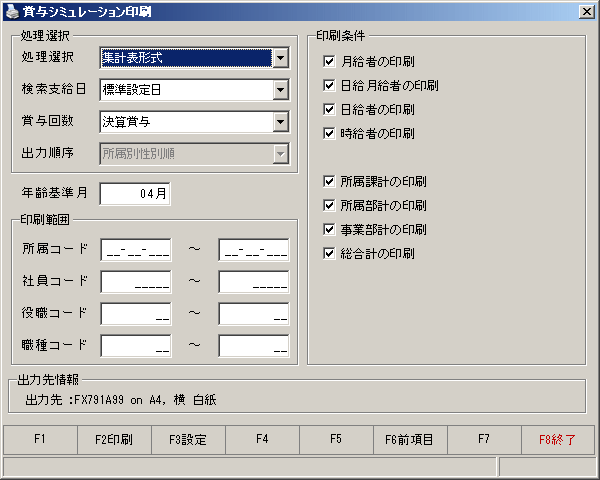Viewport: 600px width, 480px height.
Task: Click the 年齢基準月 input field
Action: click(x=135, y=194)
